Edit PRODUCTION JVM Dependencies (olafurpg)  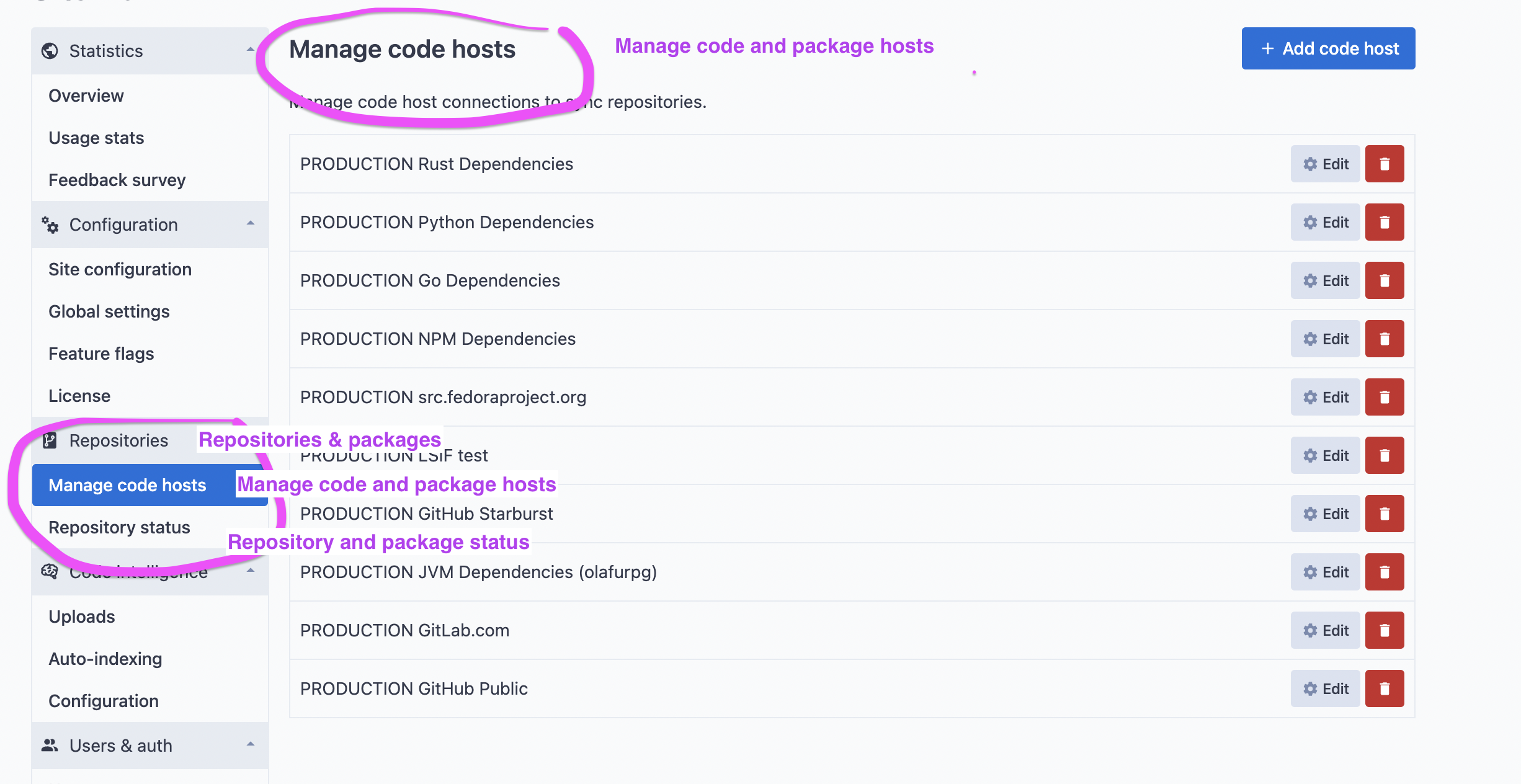click(x=1325, y=572)
